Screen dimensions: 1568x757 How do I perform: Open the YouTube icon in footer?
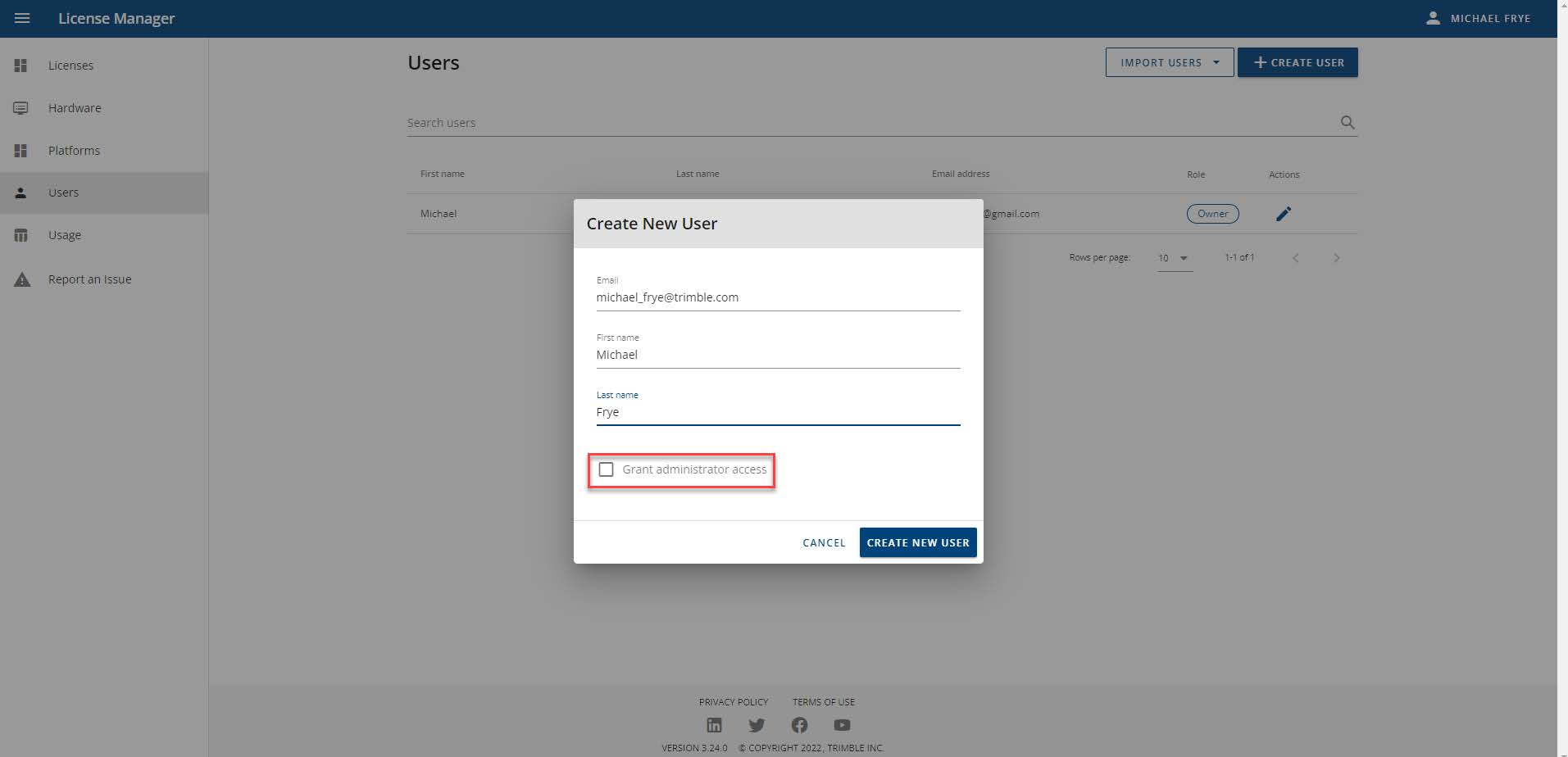[842, 724]
